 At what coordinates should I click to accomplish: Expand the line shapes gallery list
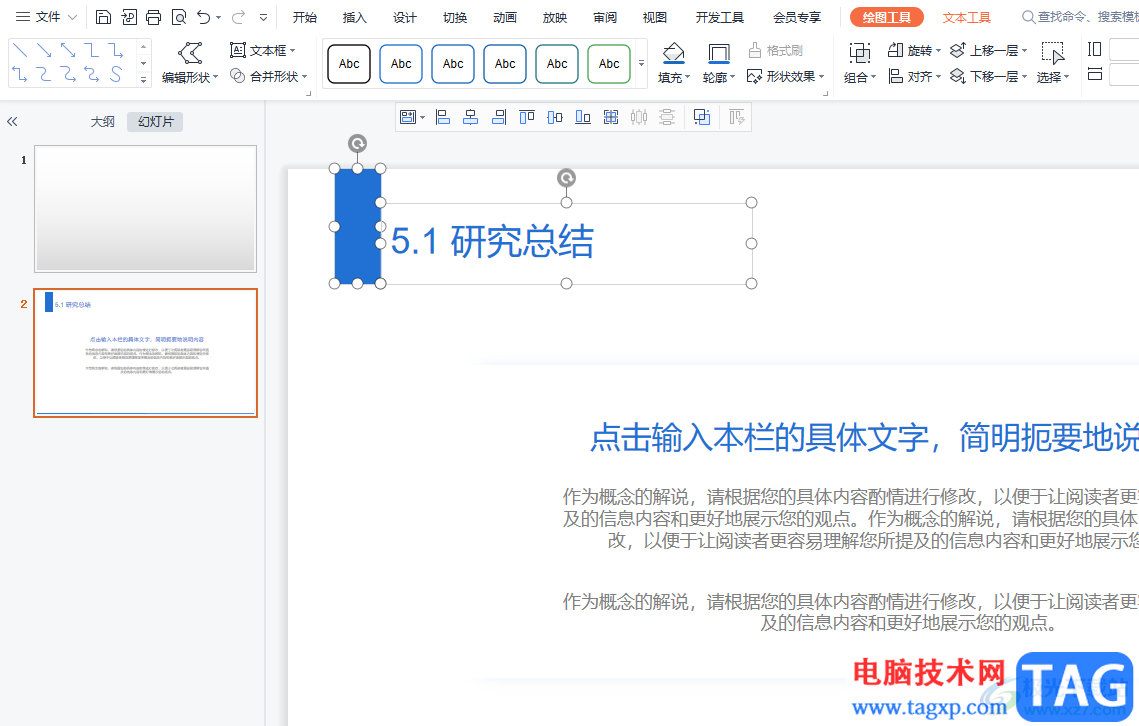click(x=143, y=80)
